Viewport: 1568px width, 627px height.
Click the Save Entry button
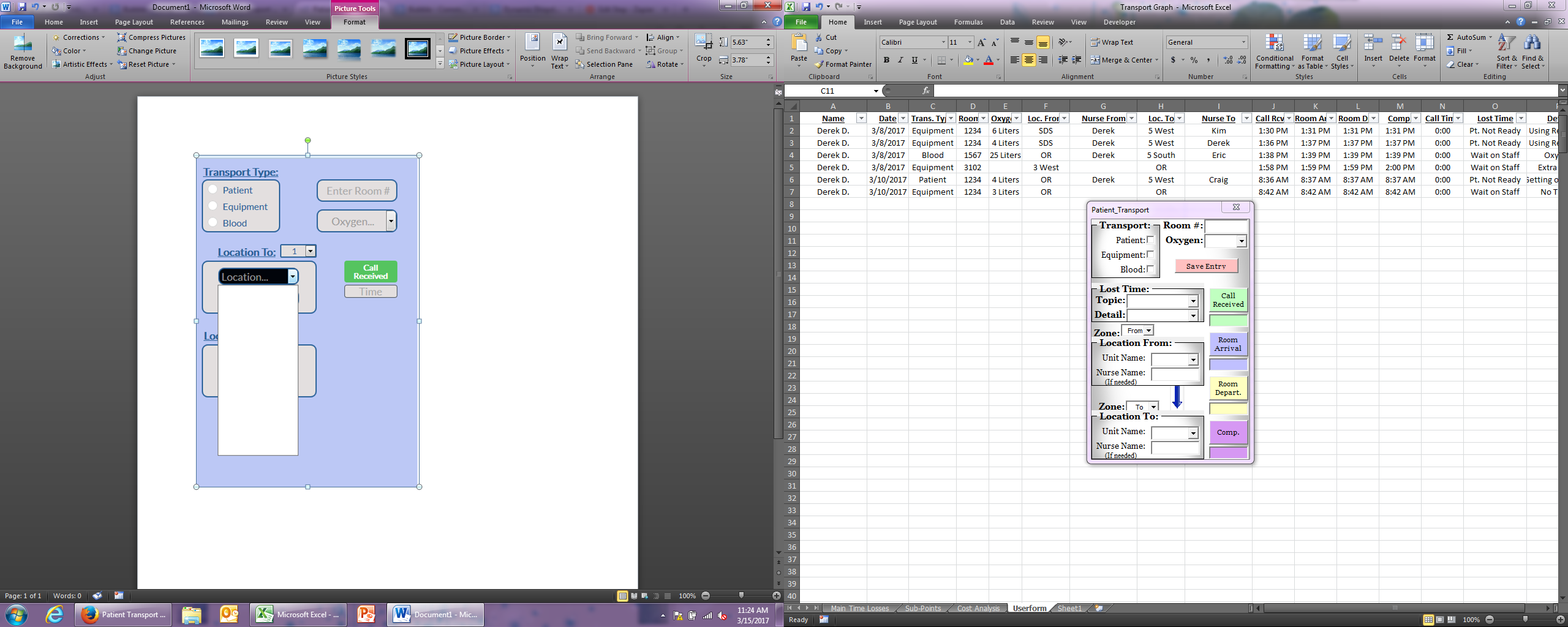click(x=1206, y=266)
